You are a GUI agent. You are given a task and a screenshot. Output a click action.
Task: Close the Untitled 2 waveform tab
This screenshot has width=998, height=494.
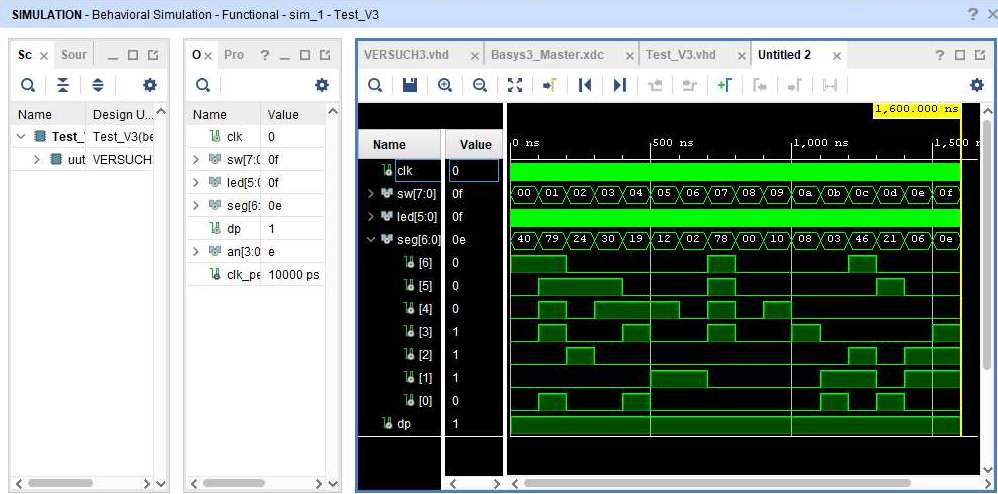(x=837, y=56)
